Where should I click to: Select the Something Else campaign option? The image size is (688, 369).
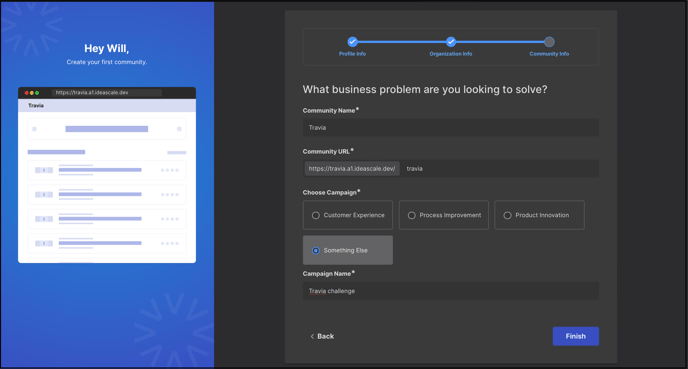click(x=348, y=250)
